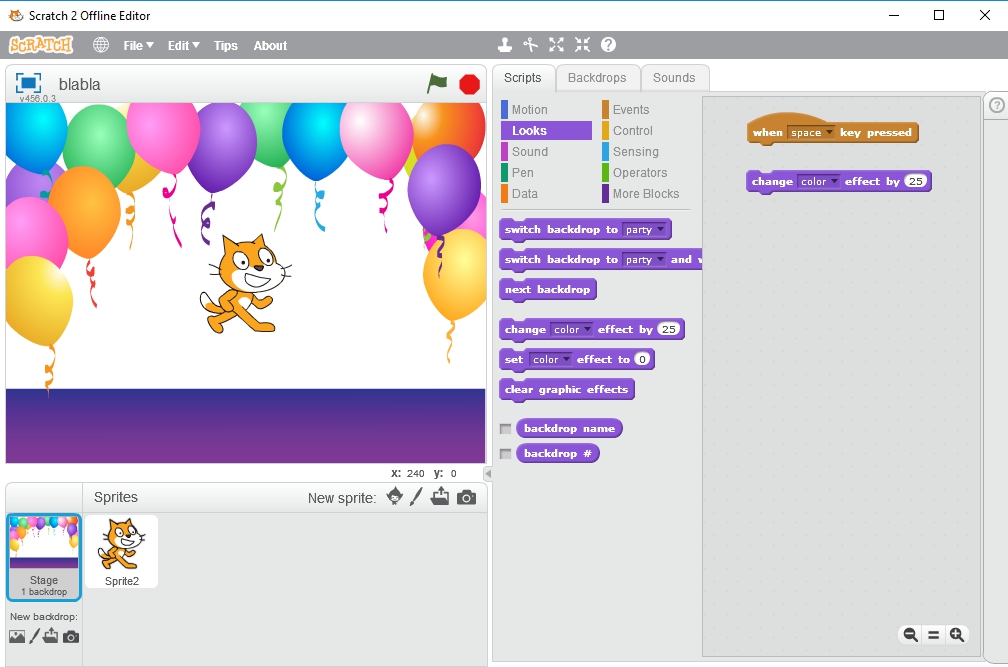Click the backdrop name reporter block
Screen dimensions: 1008x667
[x=569, y=429]
